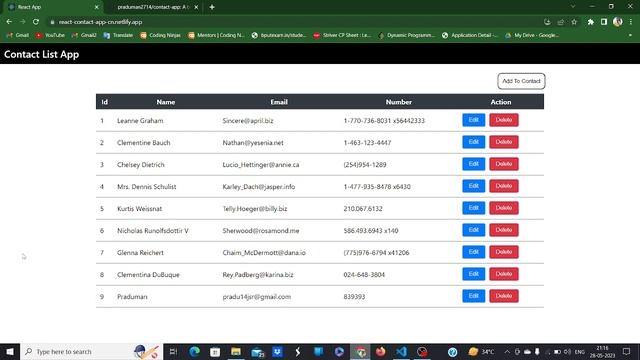Viewport: 640px width, 360px height.
Task: Edit the Mrs. Dennis Schulist contact
Action: tap(473, 186)
